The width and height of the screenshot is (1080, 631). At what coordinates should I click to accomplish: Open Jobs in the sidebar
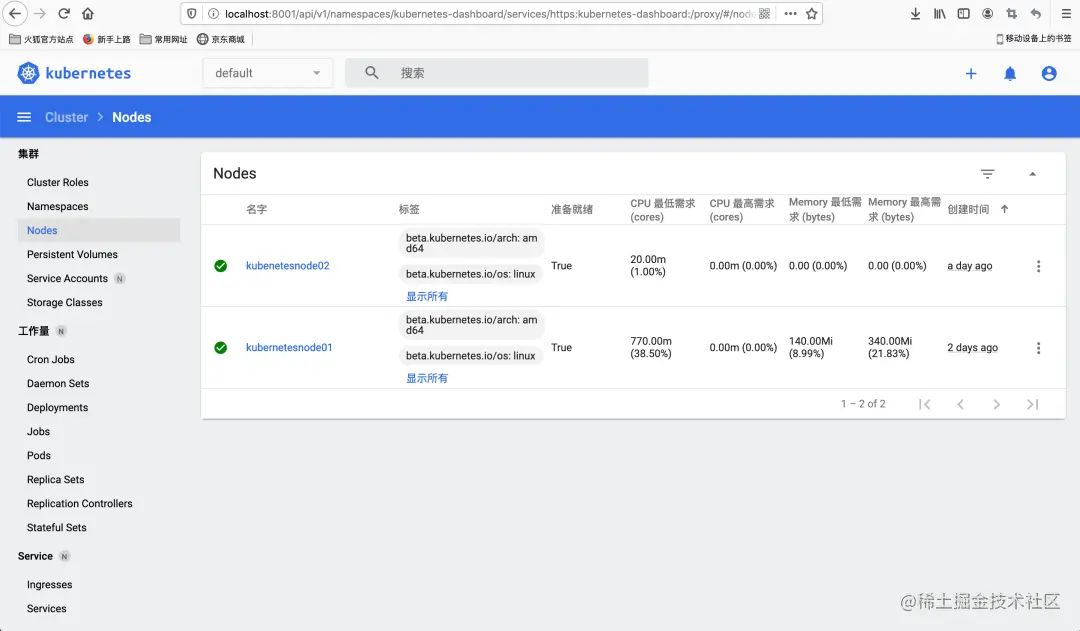coord(39,432)
